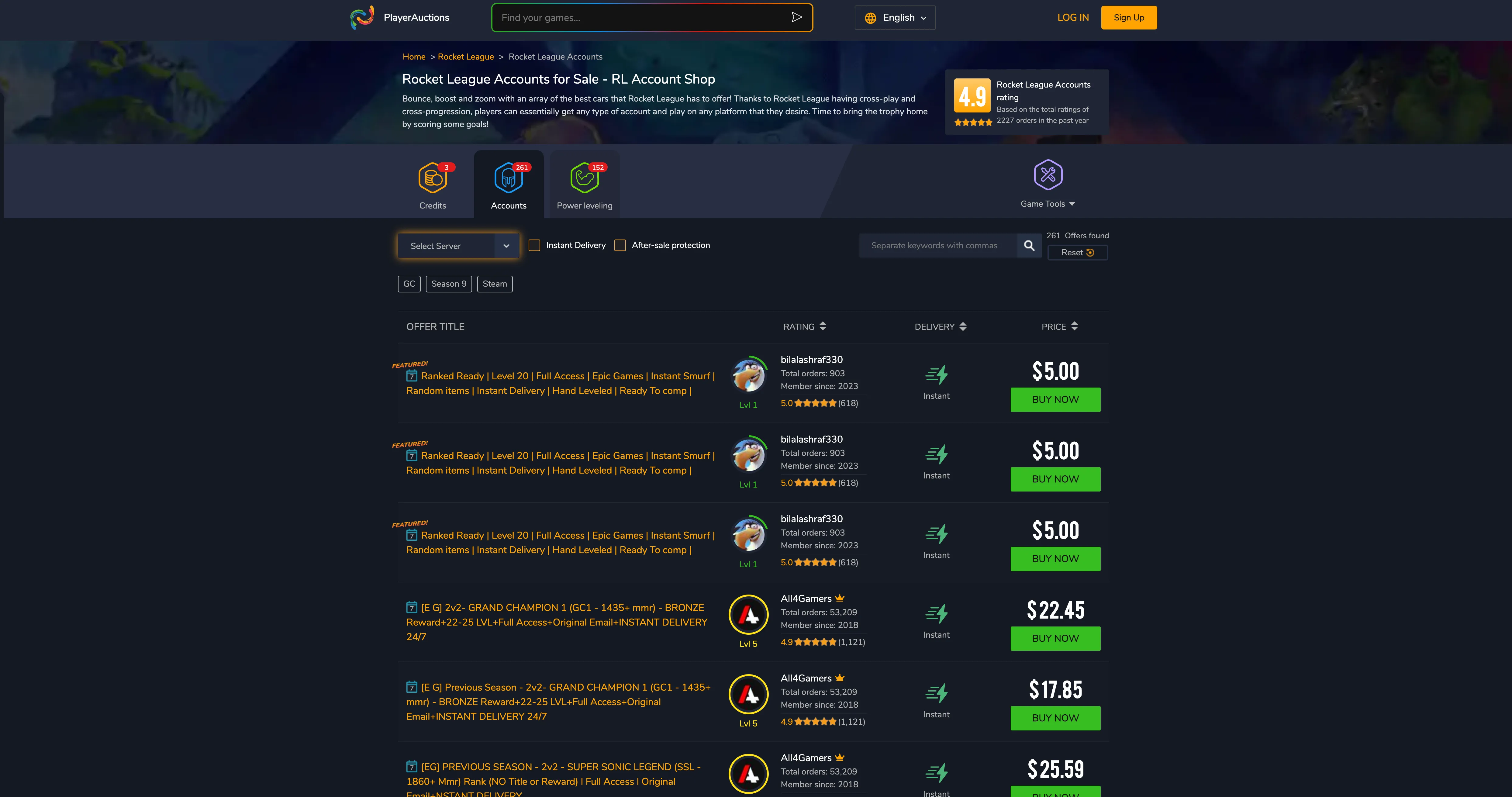This screenshot has width=1512, height=797.
Task: Click the Game Tools wrench icon
Action: point(1048,174)
